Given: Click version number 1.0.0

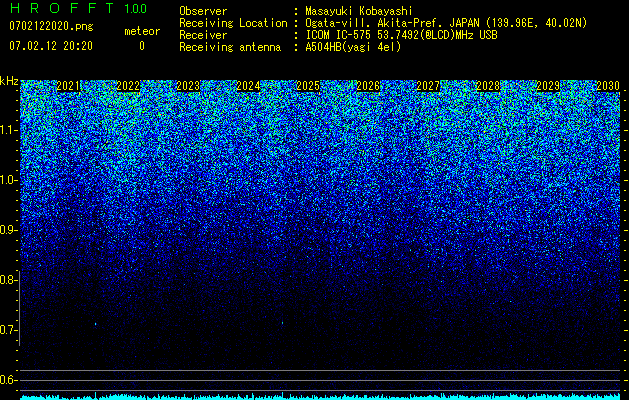Looking at the screenshot, I should pyautogui.click(x=135, y=9).
